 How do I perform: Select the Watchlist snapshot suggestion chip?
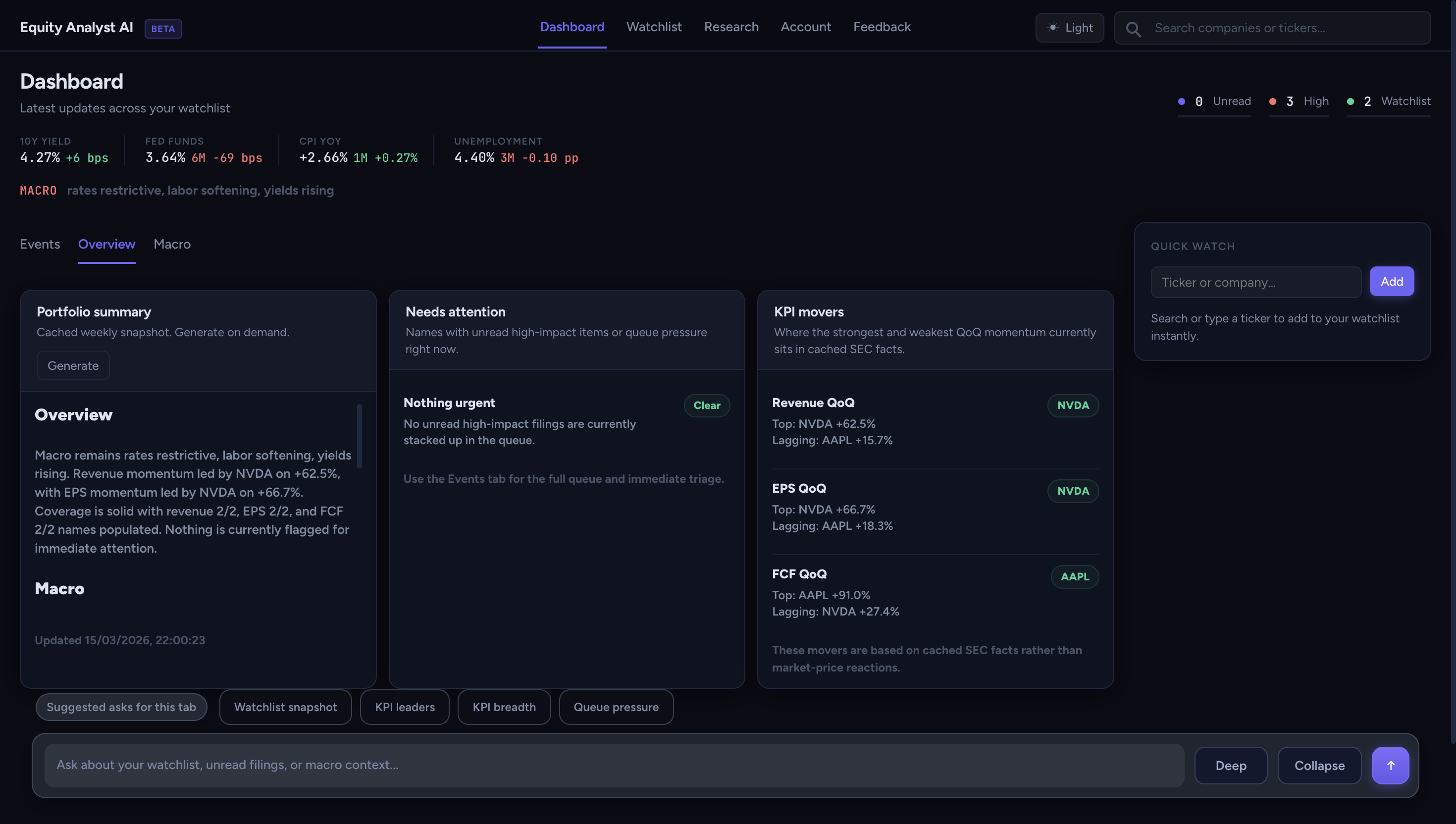coord(285,707)
